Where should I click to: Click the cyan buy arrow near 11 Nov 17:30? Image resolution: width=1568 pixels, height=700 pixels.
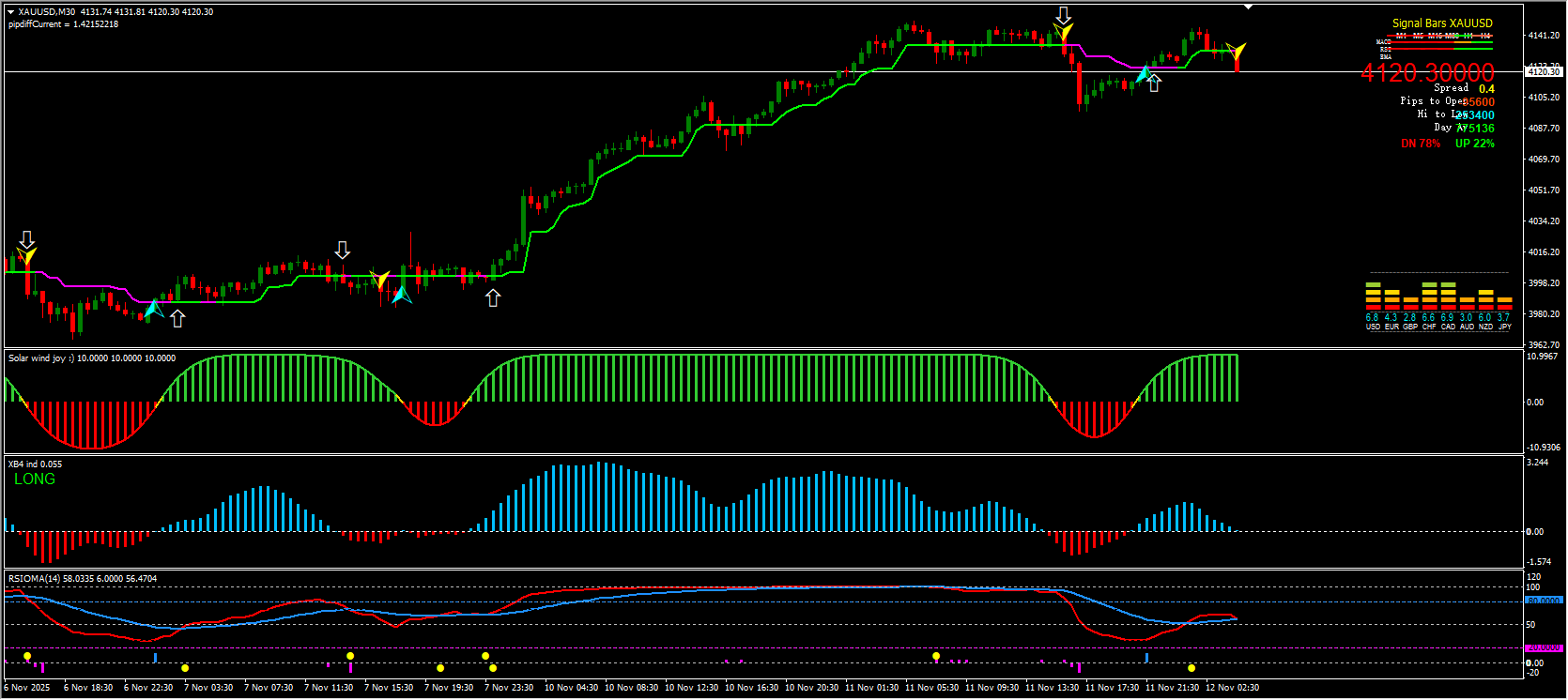(x=1143, y=73)
